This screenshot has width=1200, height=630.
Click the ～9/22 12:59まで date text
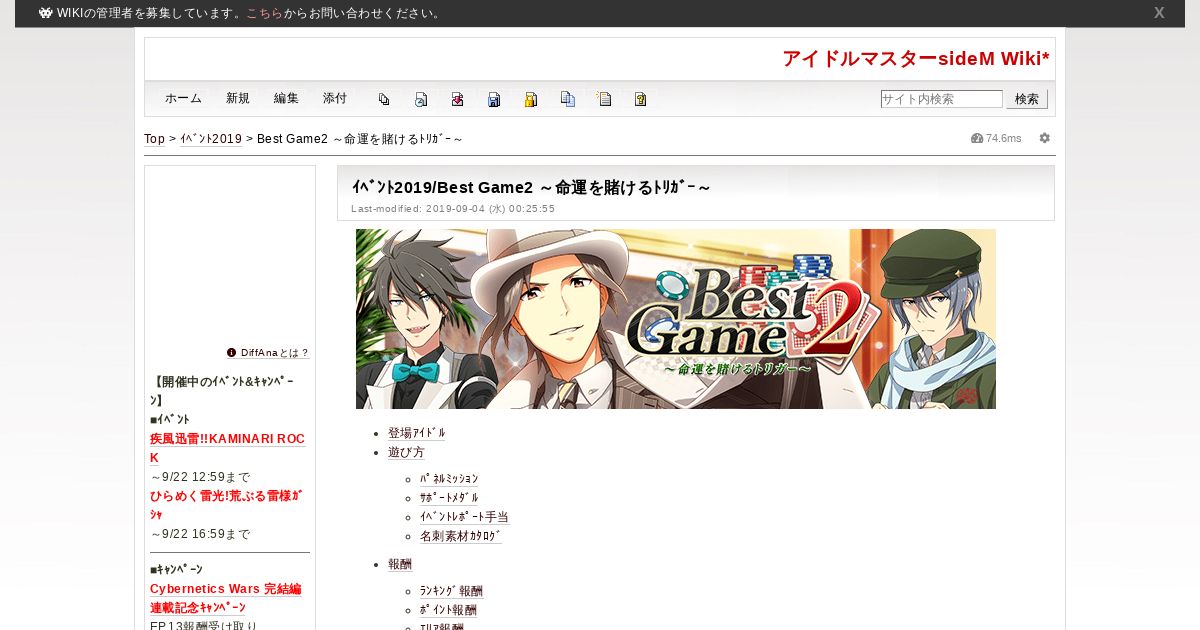point(200,477)
